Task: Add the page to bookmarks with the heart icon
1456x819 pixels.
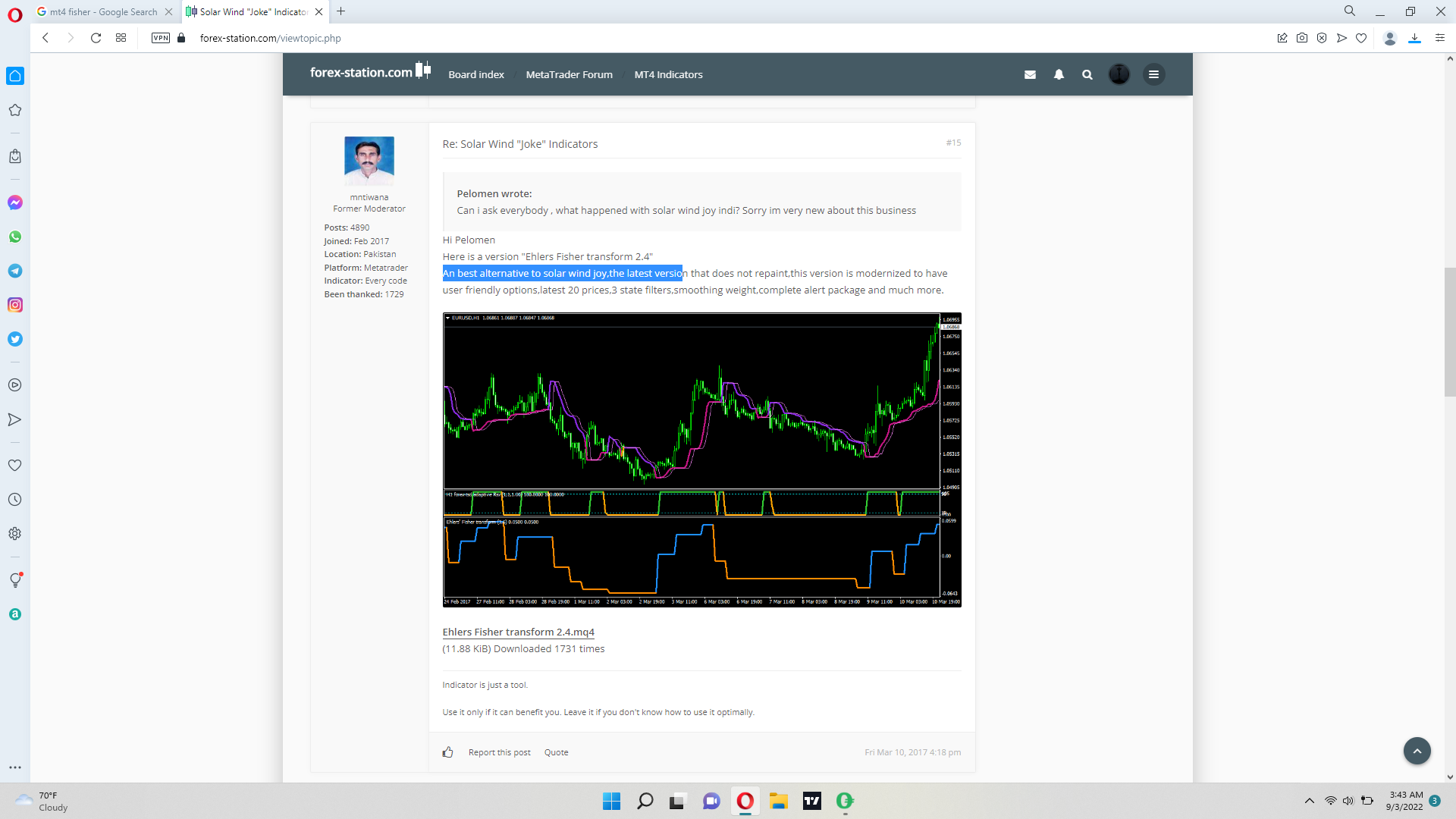Action: tap(1361, 38)
